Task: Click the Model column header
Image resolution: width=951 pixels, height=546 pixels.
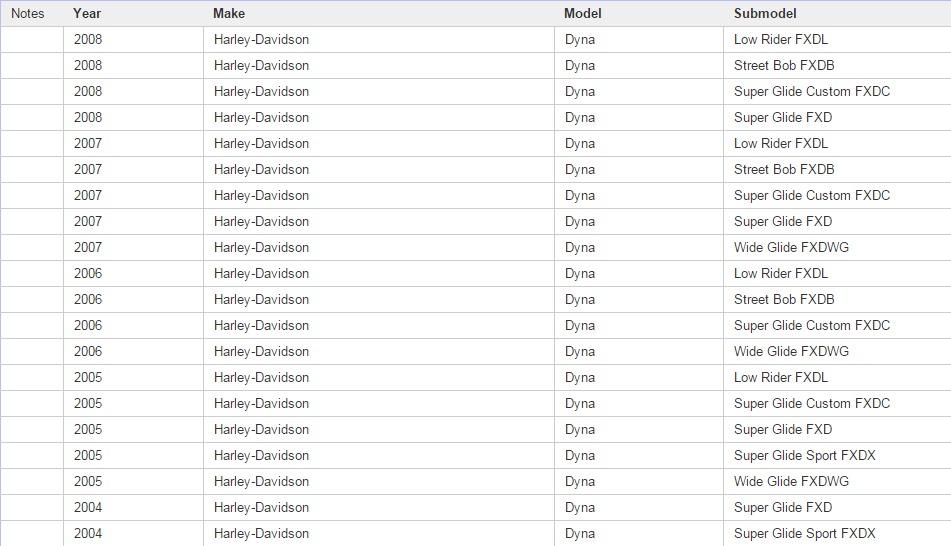Action: (x=583, y=14)
